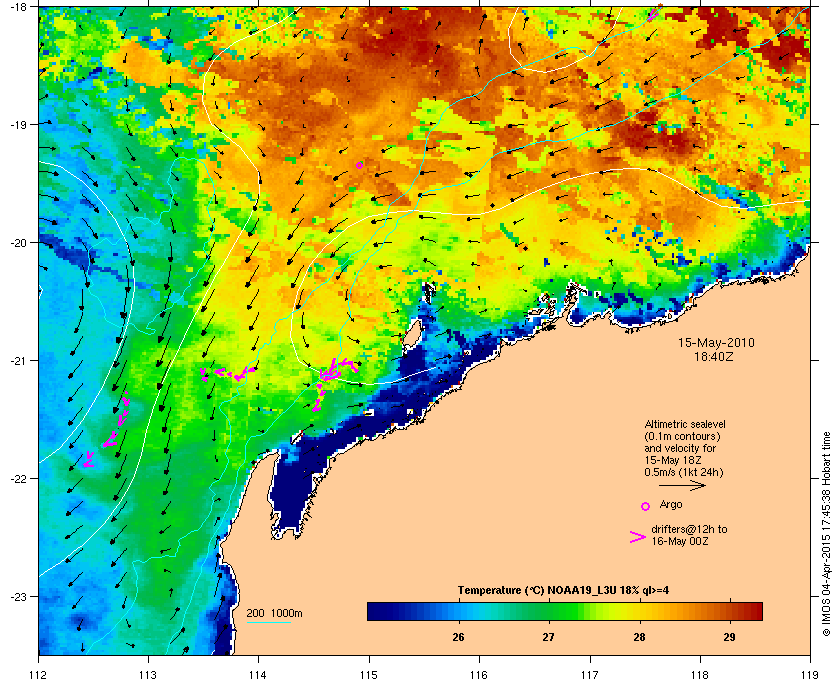This screenshot has width=840, height=680.
Task: Click the "-21" latitude axis label
Action: coord(18,360)
